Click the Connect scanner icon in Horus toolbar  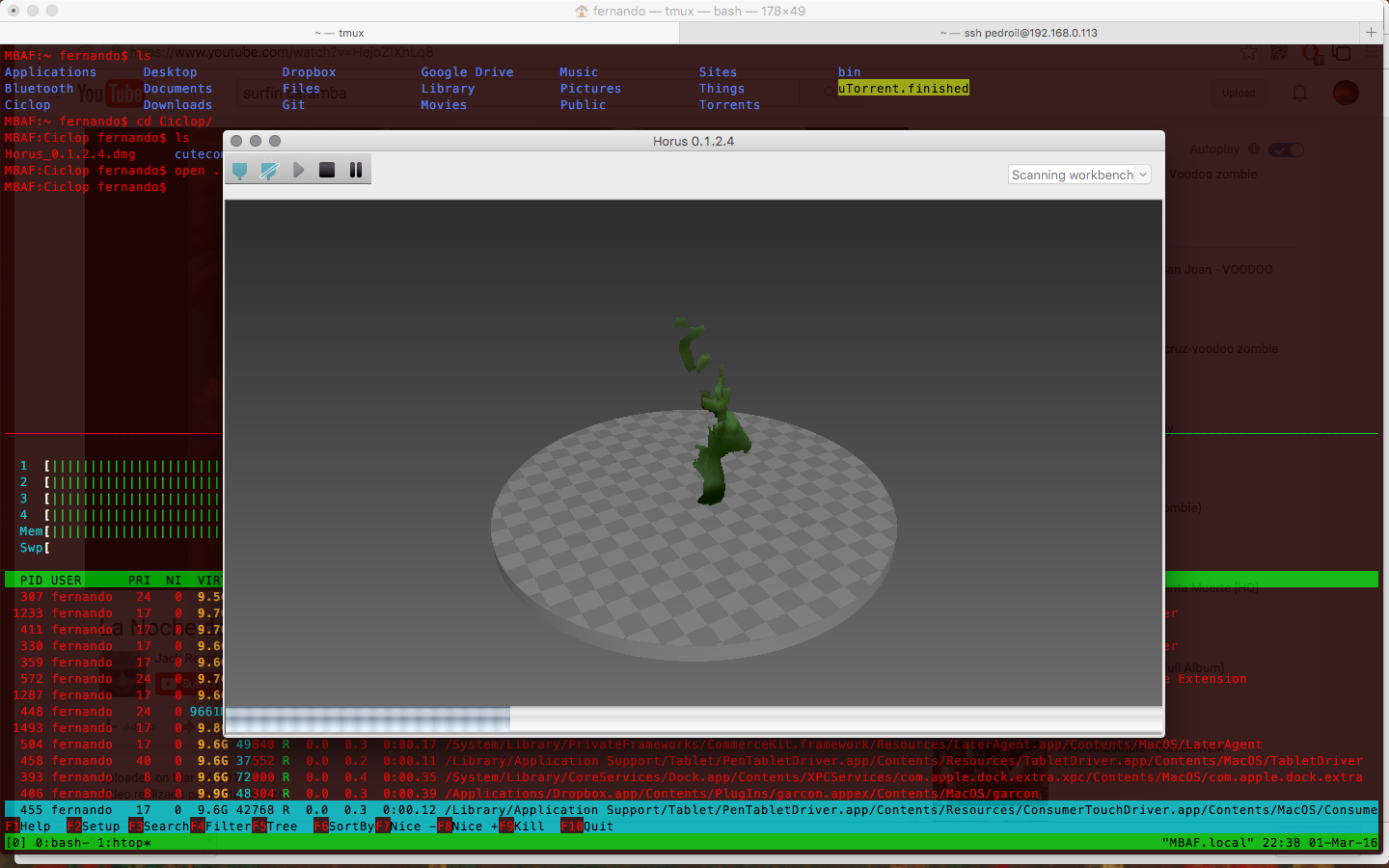coord(240,170)
